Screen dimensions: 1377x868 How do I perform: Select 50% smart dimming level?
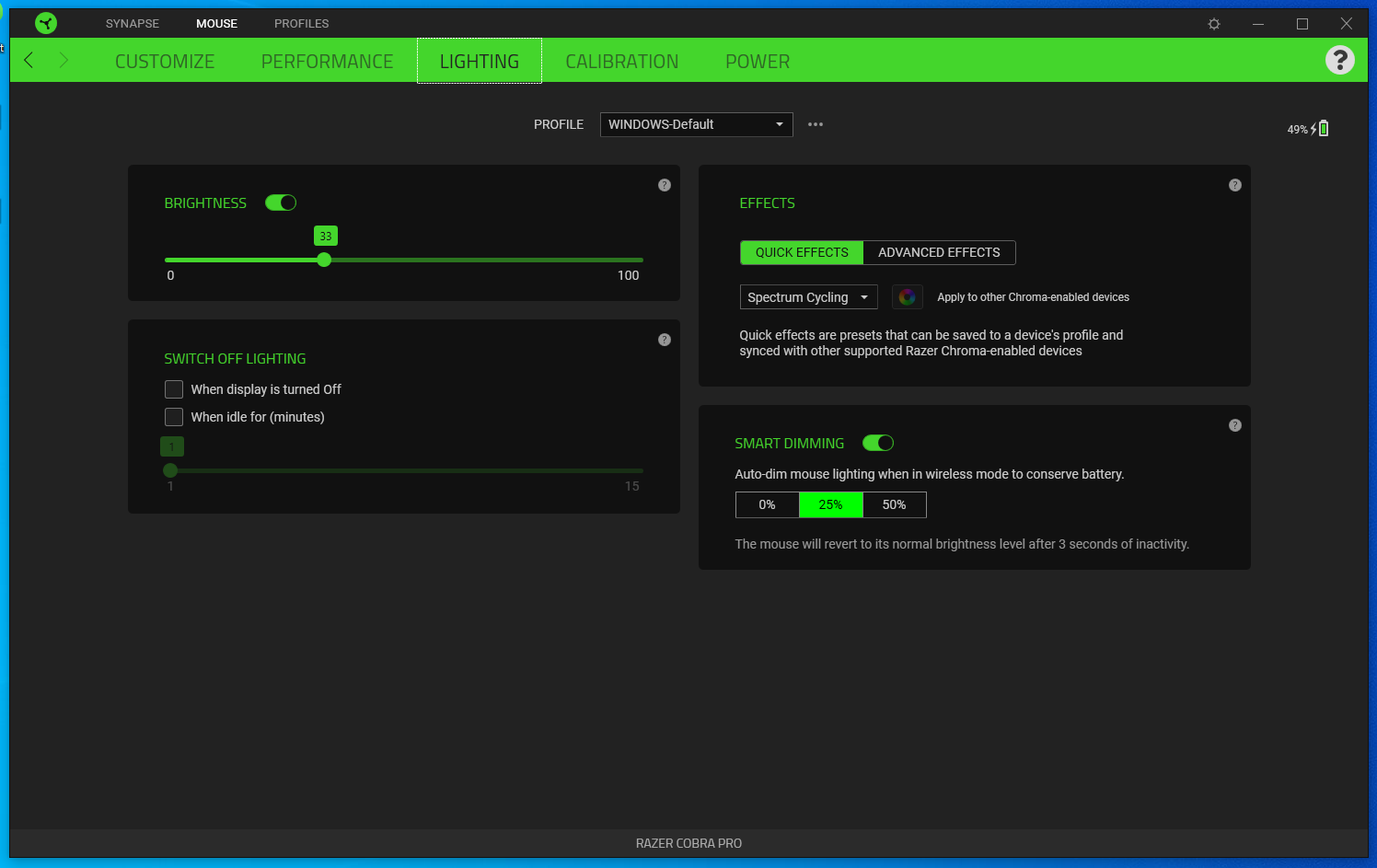[x=894, y=504]
